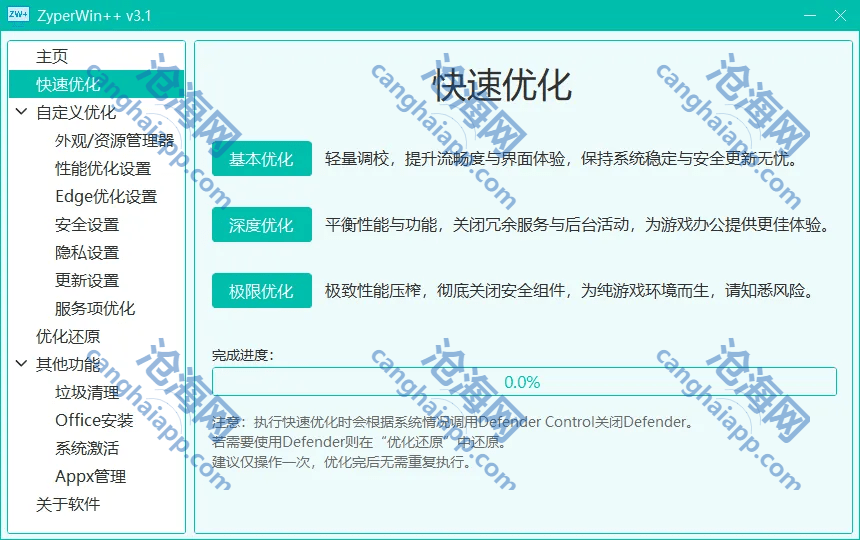Open the 主页 home page
This screenshot has height=540, width=860.
click(x=52, y=57)
